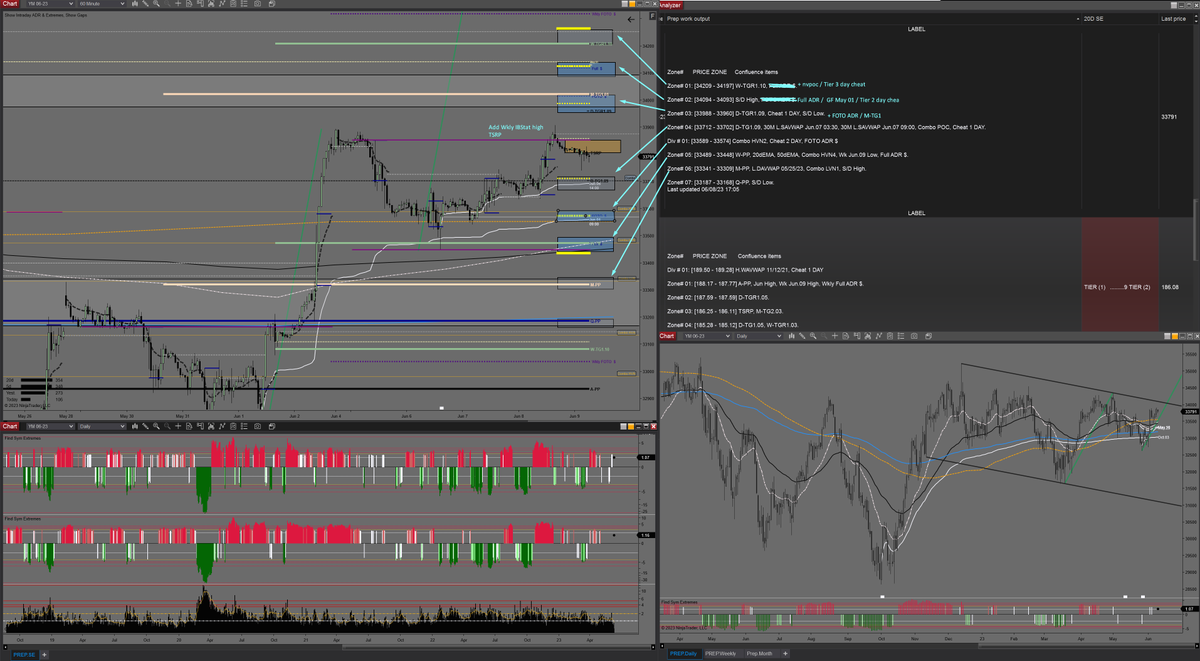This screenshot has width=1200, height=661.
Task: Switch to the PREP.Daily tab
Action: [684, 655]
